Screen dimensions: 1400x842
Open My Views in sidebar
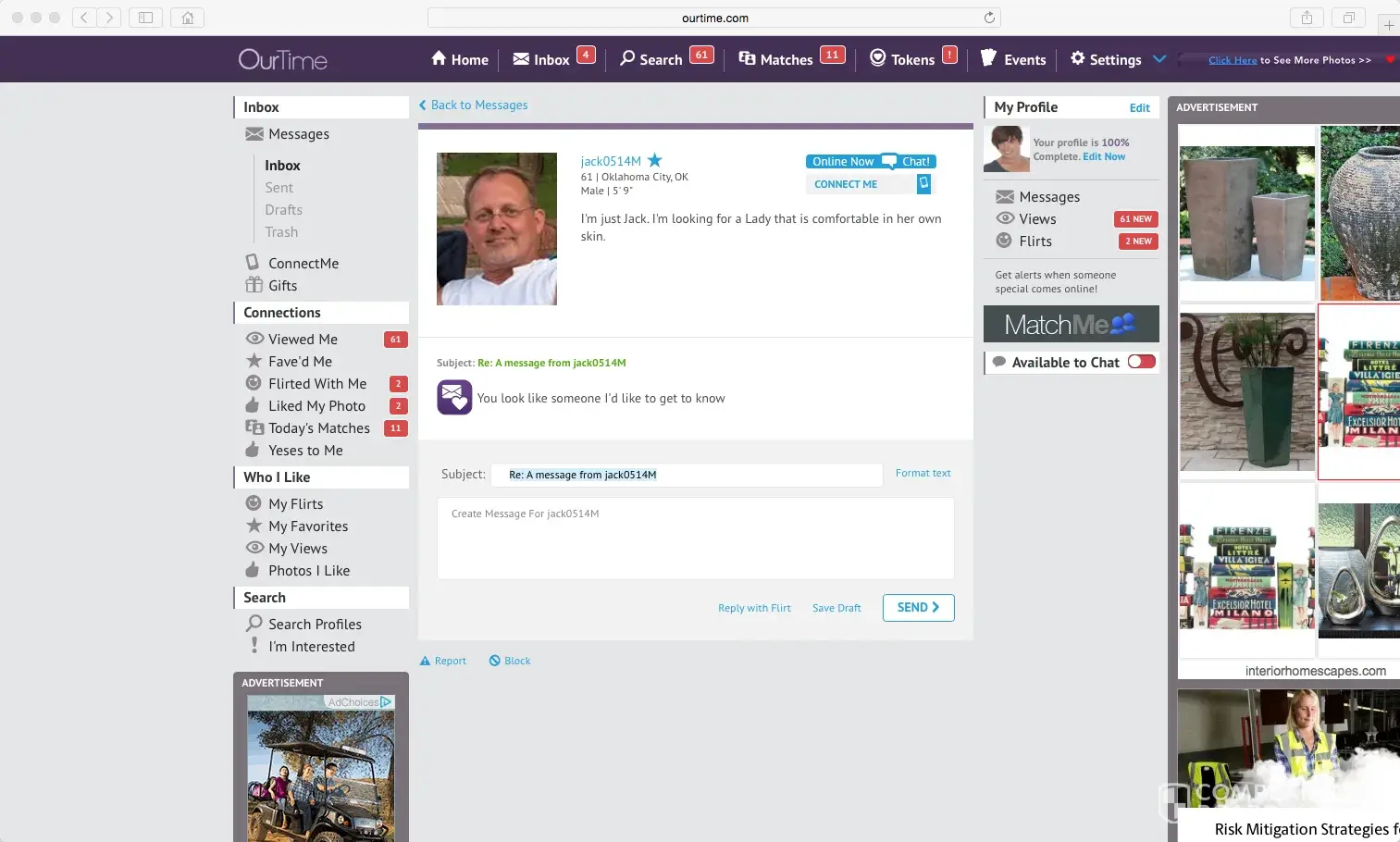point(298,549)
